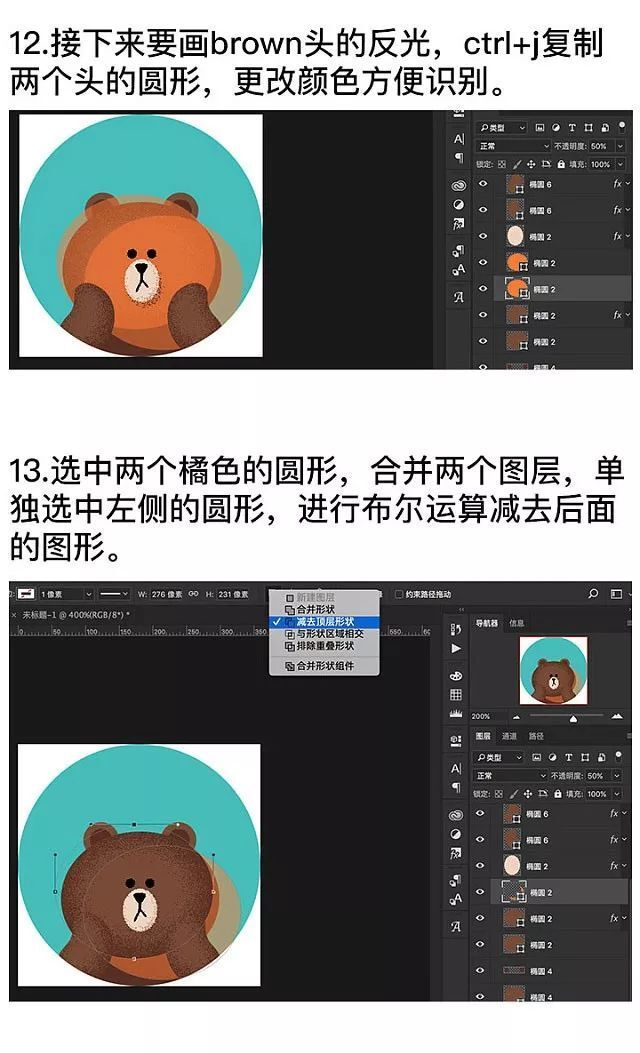
Task: Click shape layer filter icon in step 12 screenshot
Action: [588, 128]
